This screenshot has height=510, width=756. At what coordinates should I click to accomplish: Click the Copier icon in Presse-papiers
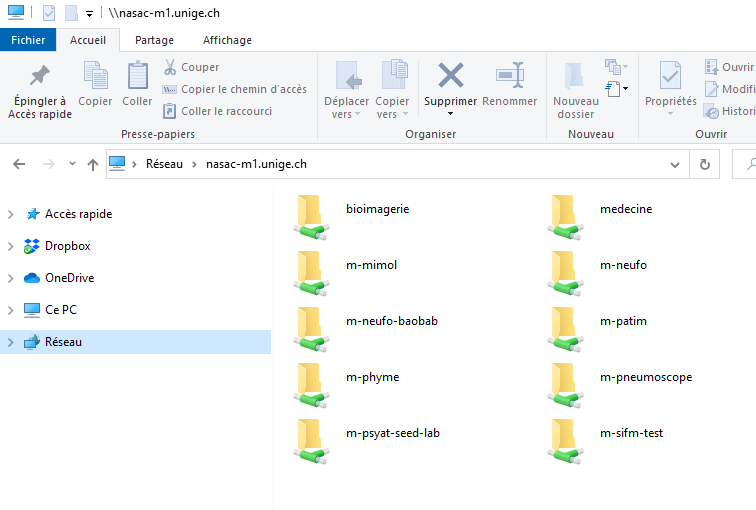click(x=96, y=77)
